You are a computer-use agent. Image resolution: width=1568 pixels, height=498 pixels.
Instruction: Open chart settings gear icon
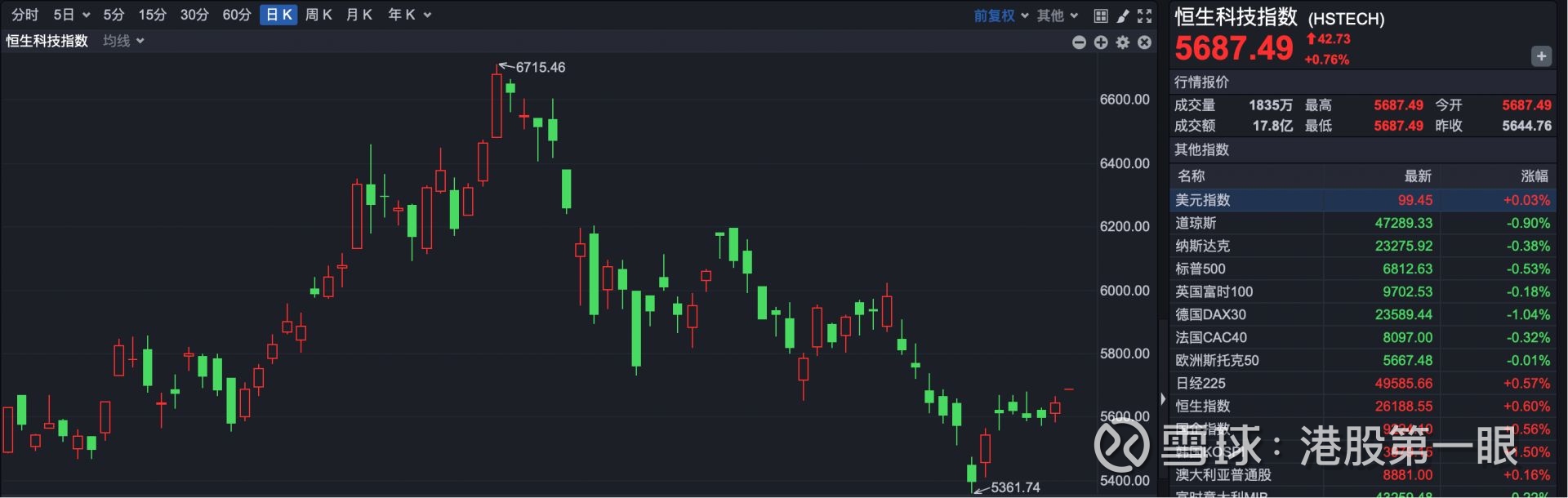pos(1123,42)
